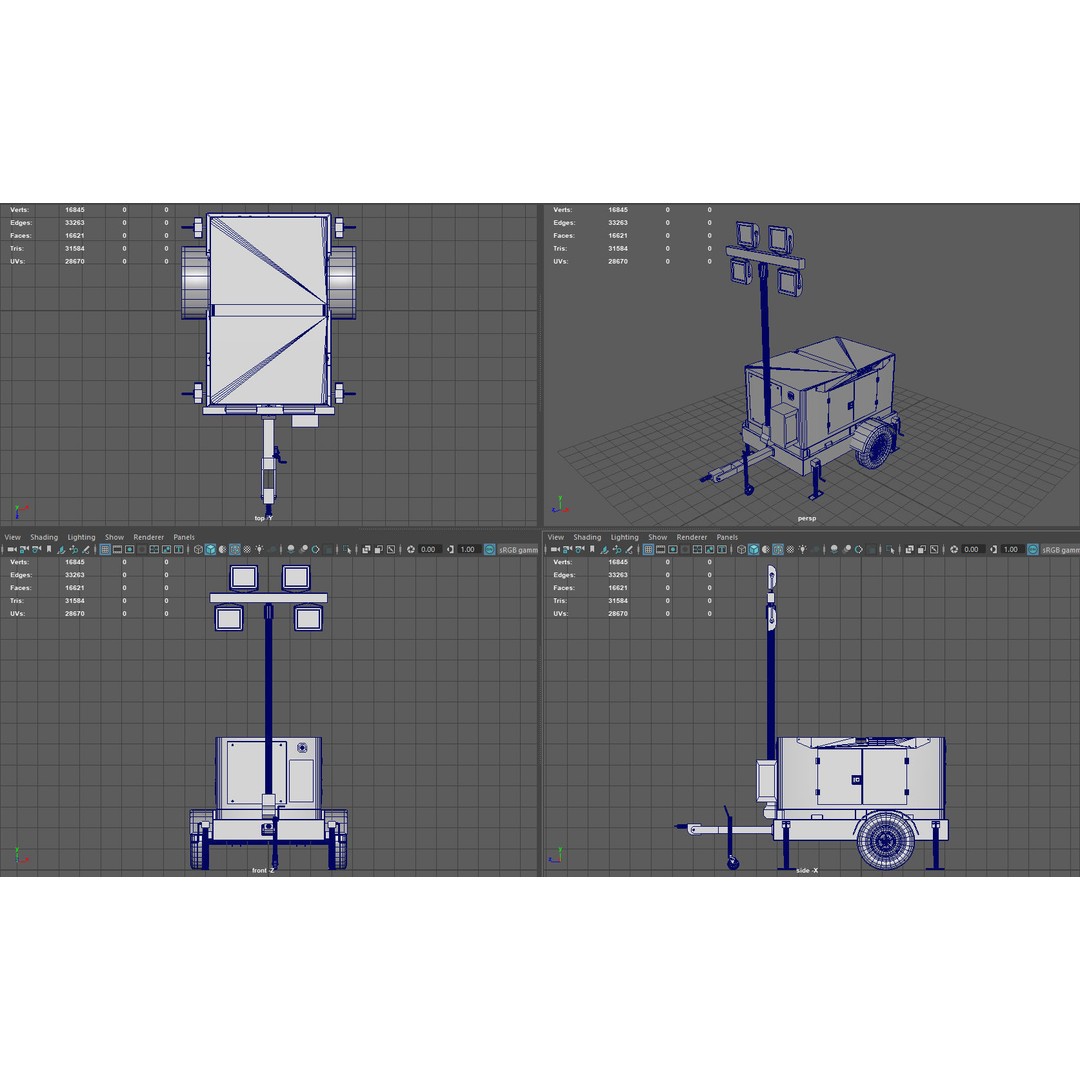Click axis orientation gizmo in persp view
The image size is (1080, 1080).
(559, 505)
